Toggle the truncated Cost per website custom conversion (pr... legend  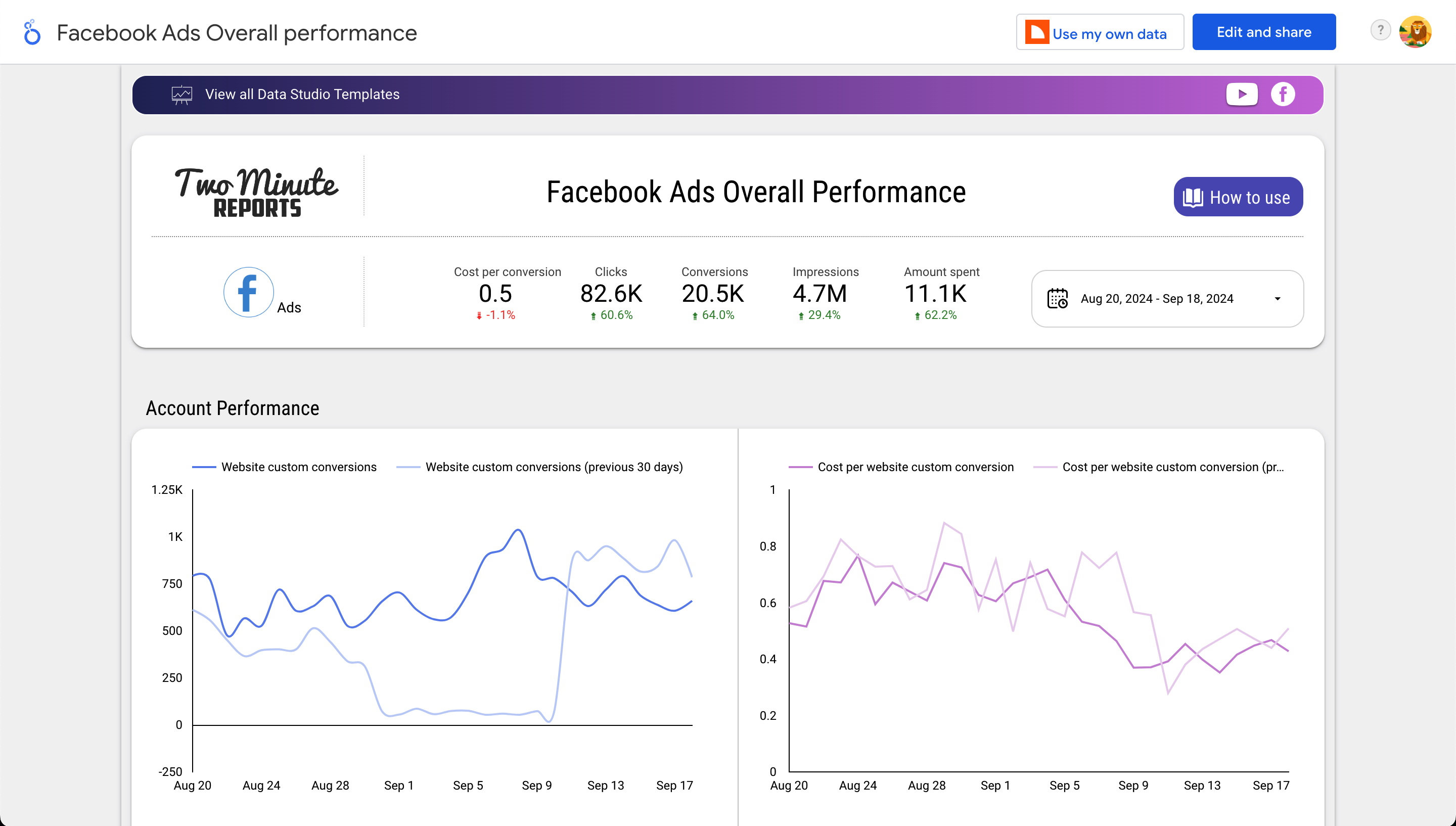coord(1158,467)
